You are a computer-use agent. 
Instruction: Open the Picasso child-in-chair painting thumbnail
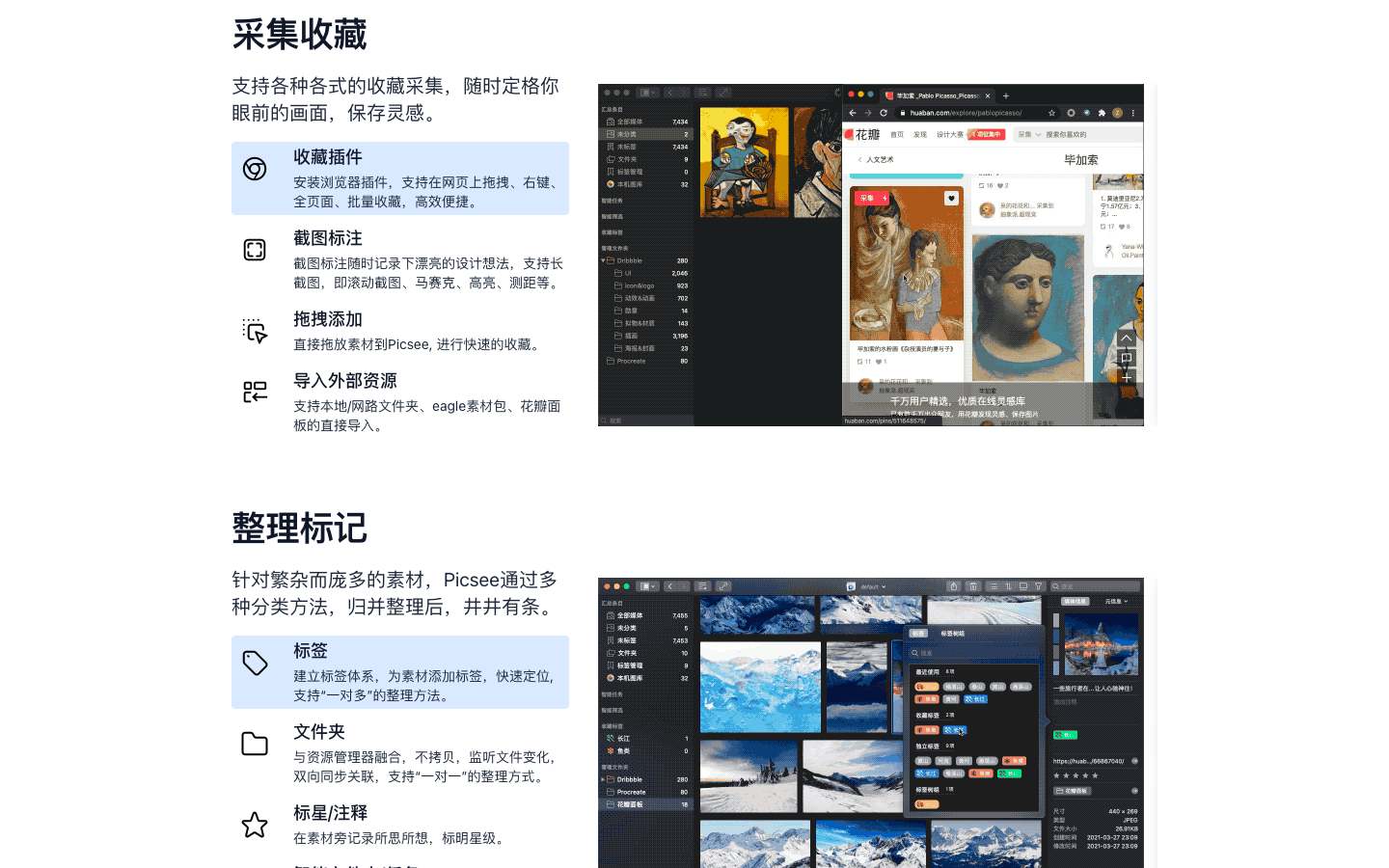(744, 162)
